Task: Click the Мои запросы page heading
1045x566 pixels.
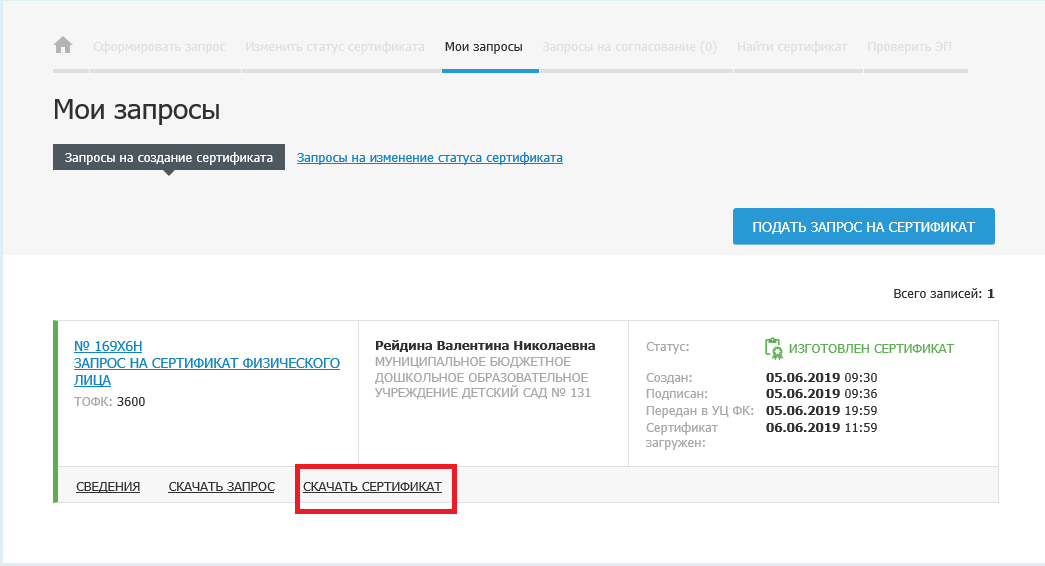Action: coord(136,110)
